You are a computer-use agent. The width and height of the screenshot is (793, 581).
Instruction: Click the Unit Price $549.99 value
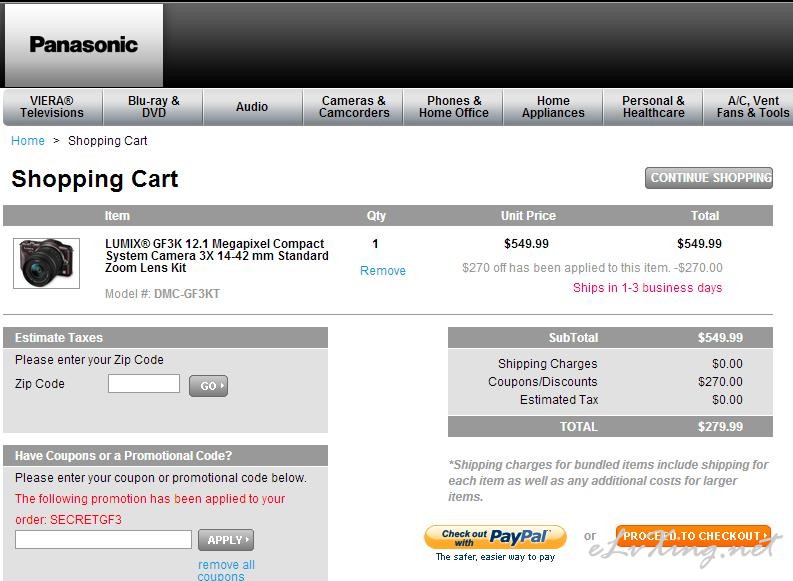(x=526, y=244)
